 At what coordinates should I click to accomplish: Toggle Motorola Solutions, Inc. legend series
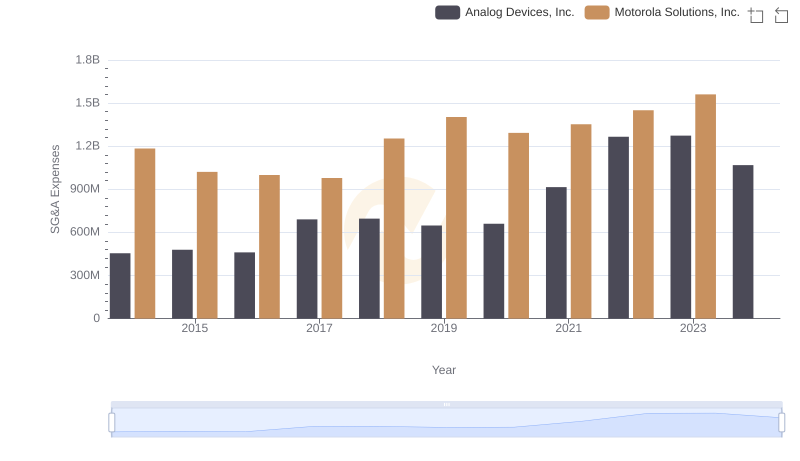click(662, 12)
